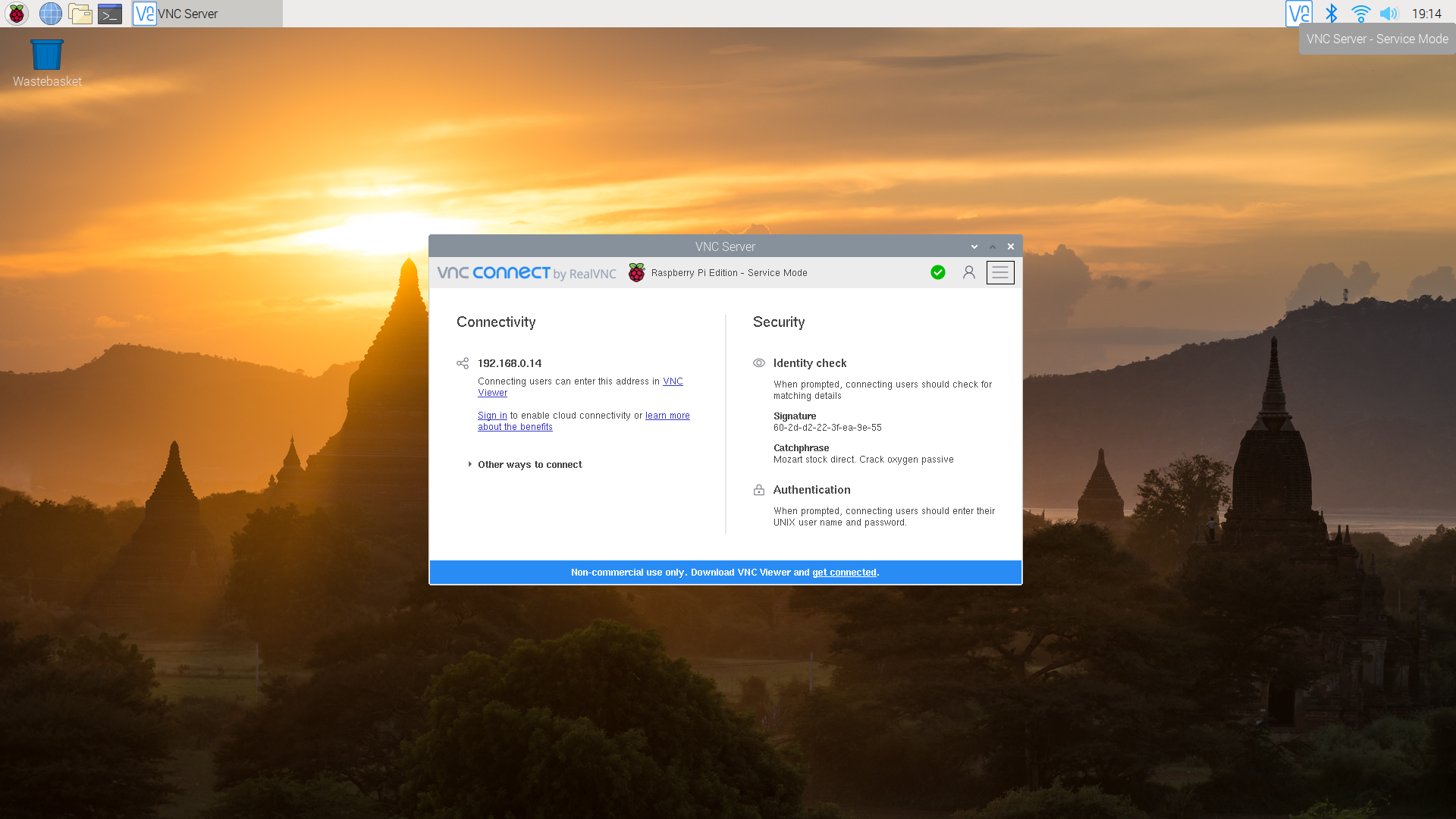Click the terminal application icon
The width and height of the screenshot is (1456, 819).
(110, 13)
